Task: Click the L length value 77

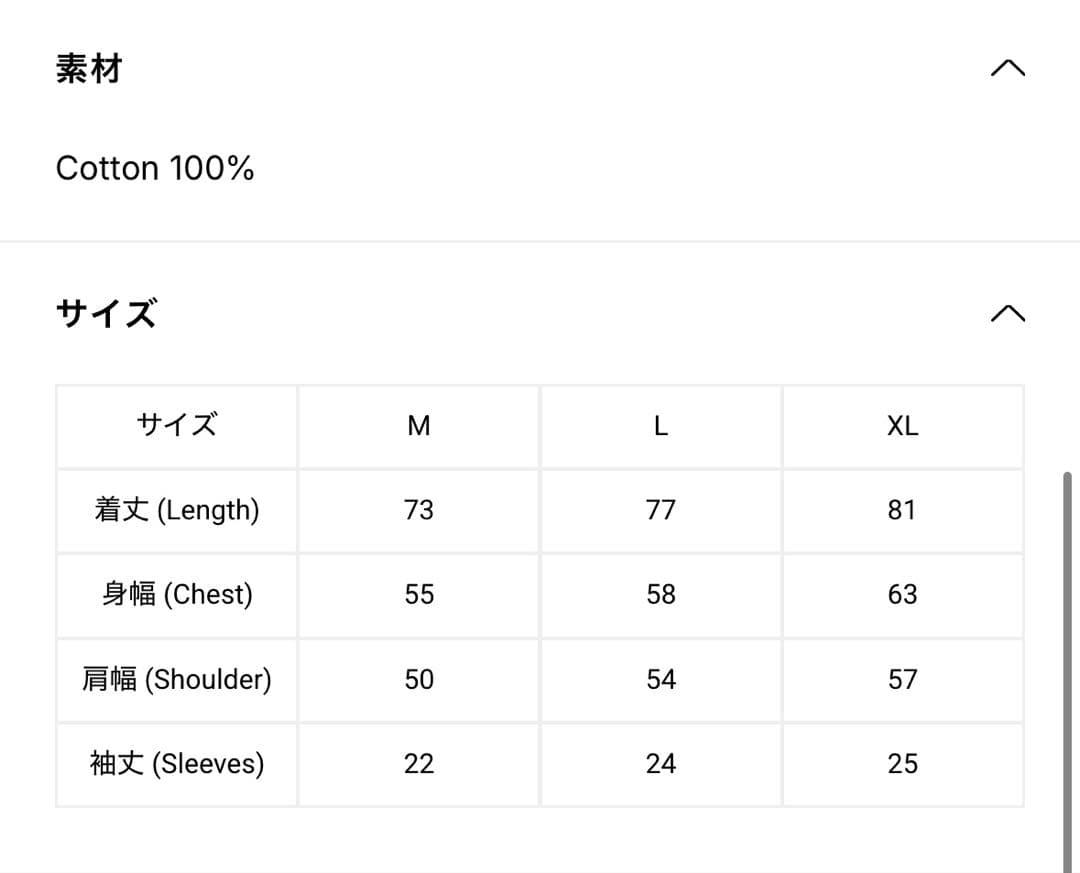Action: 660,510
